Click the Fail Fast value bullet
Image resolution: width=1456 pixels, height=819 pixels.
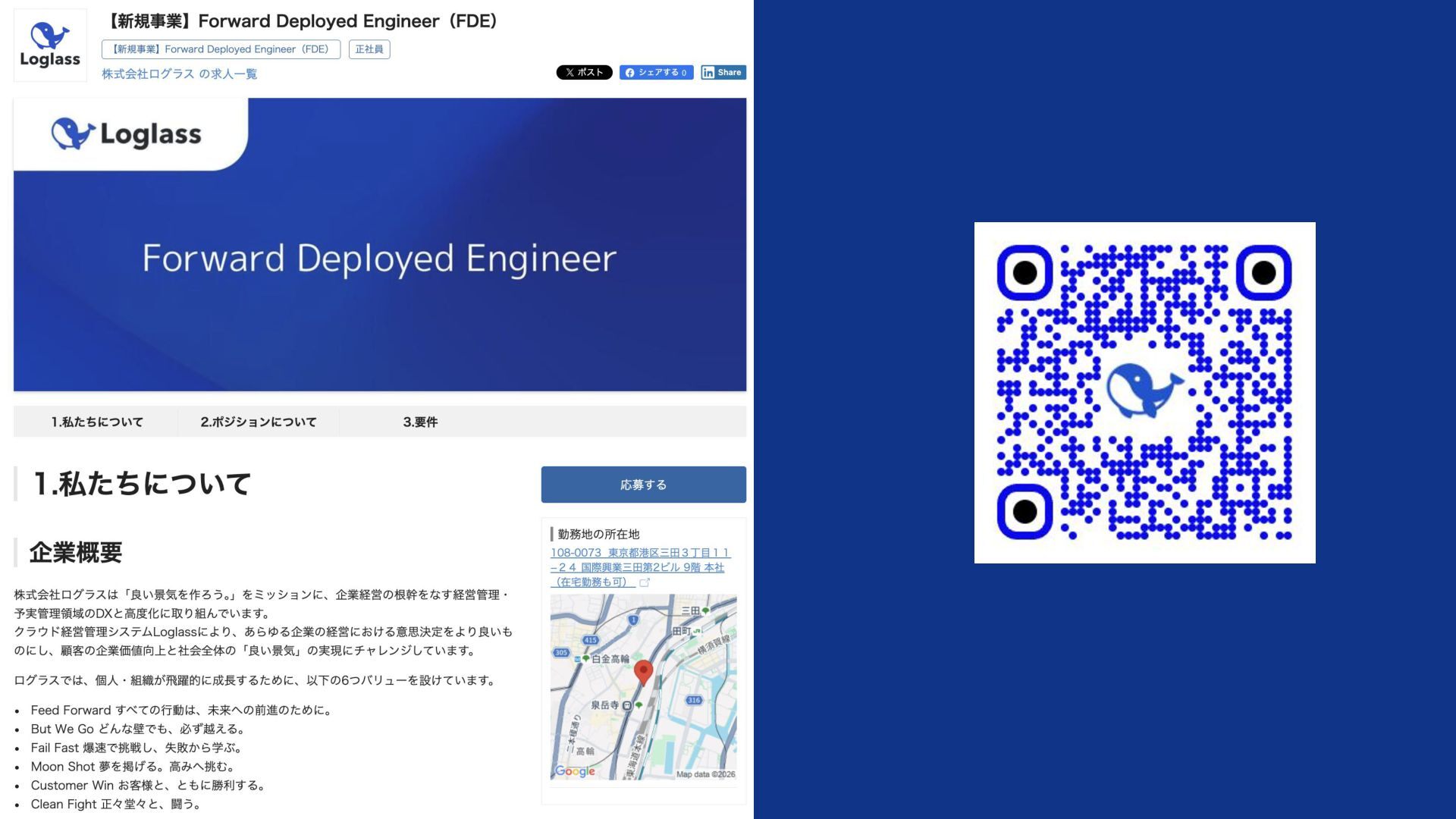pos(138,748)
